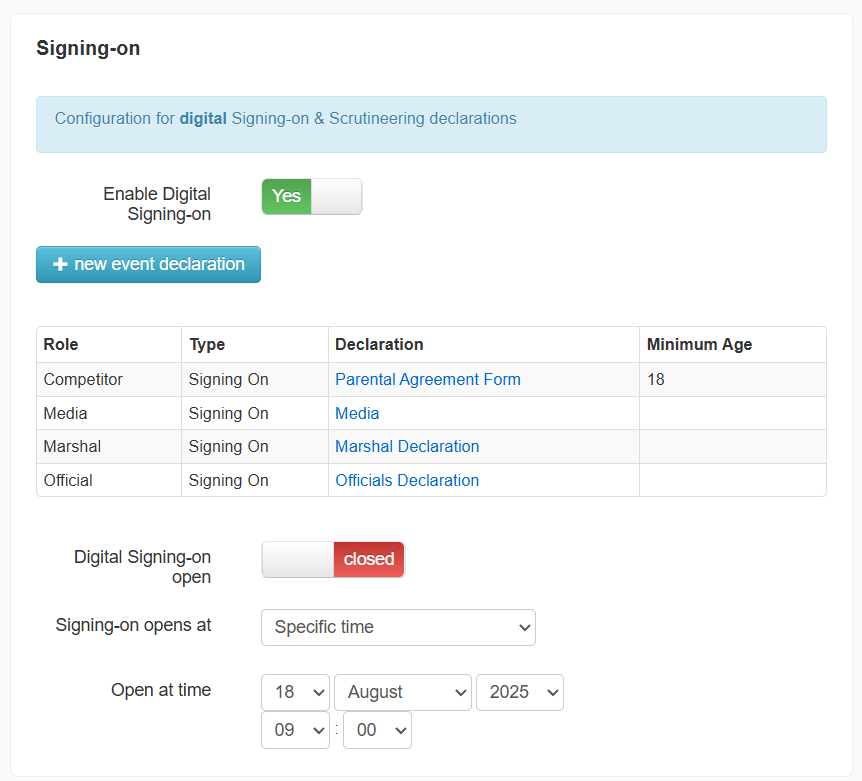Open the Media declaration link
Screen dimensions: 862x781
357,414
